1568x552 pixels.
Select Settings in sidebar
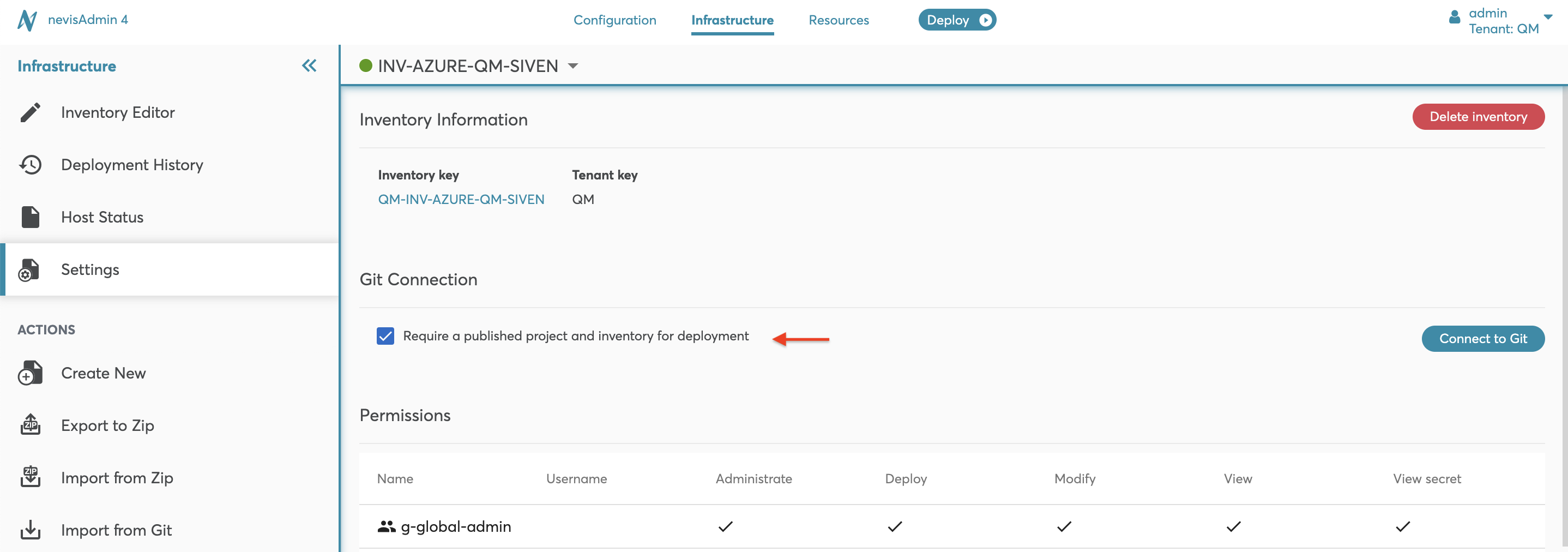169,270
